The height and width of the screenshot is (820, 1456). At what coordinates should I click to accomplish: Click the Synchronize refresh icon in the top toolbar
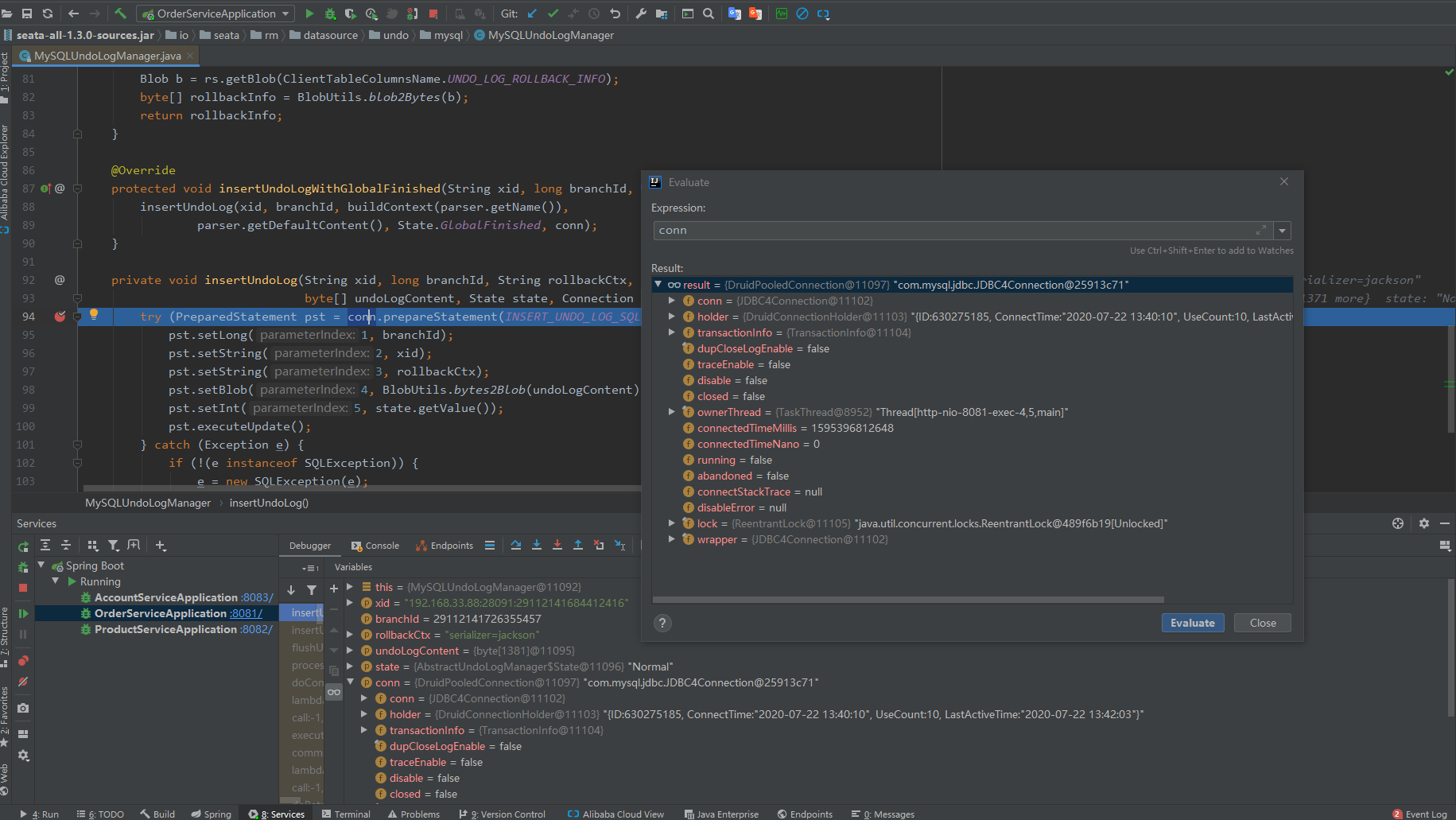47,14
